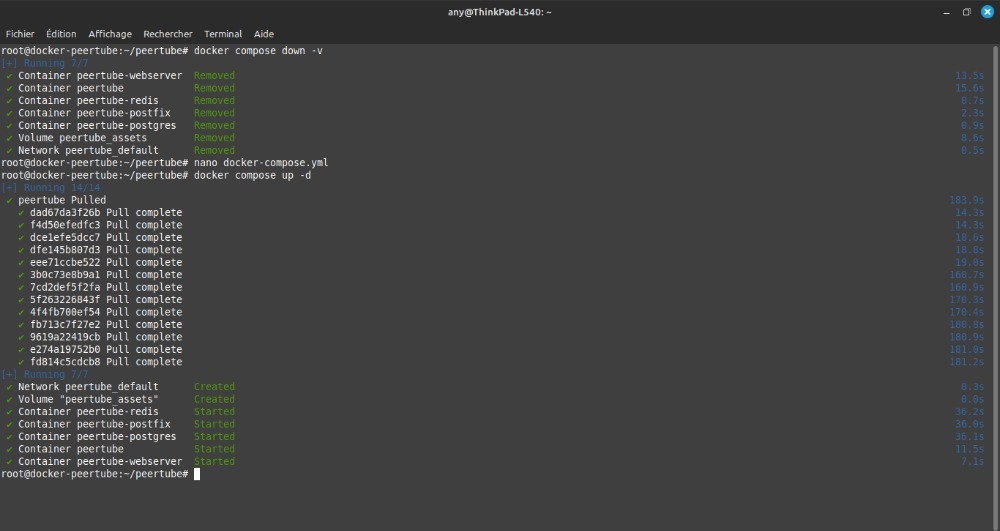The image size is (1000, 531).
Task: Click layer hash dad67da3f26b
Action: 65,212
